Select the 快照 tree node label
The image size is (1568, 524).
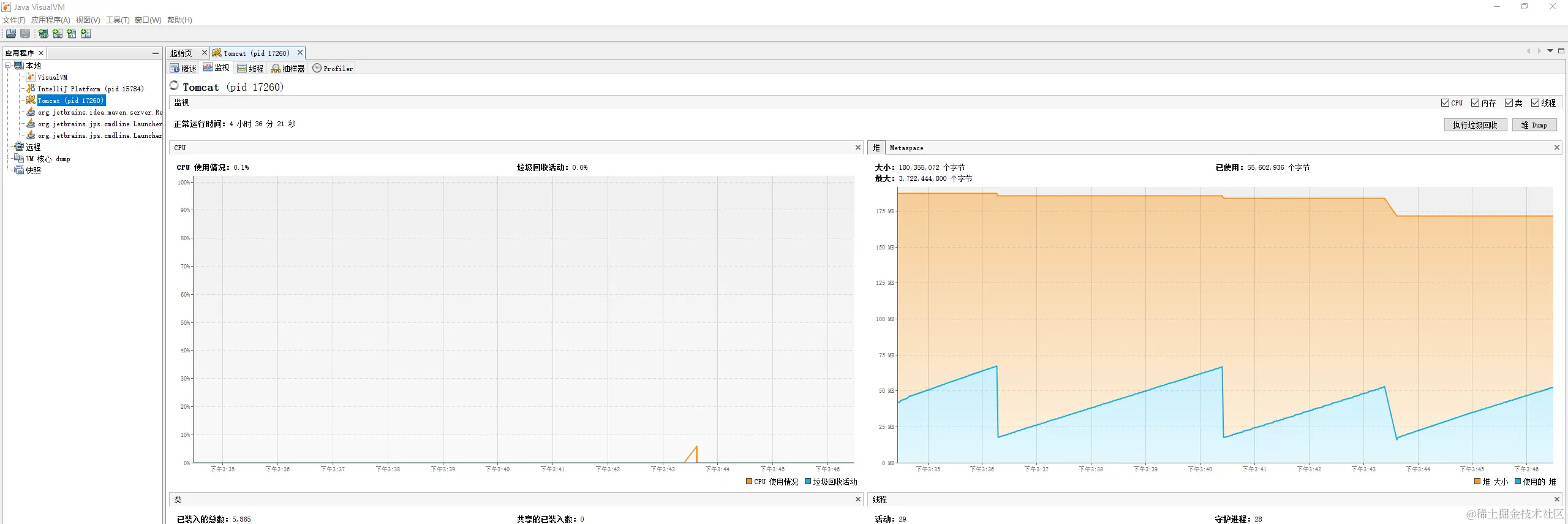coord(33,170)
